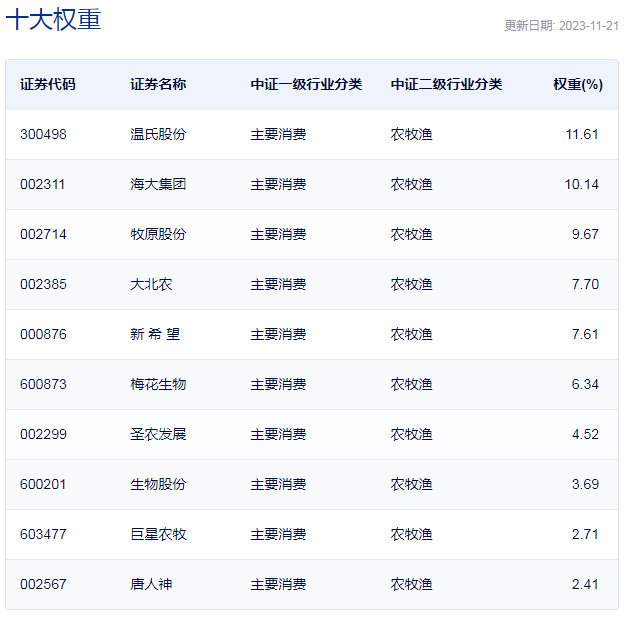The image size is (627, 619).
Task: Click weight value 9.67
Action: [585, 234]
